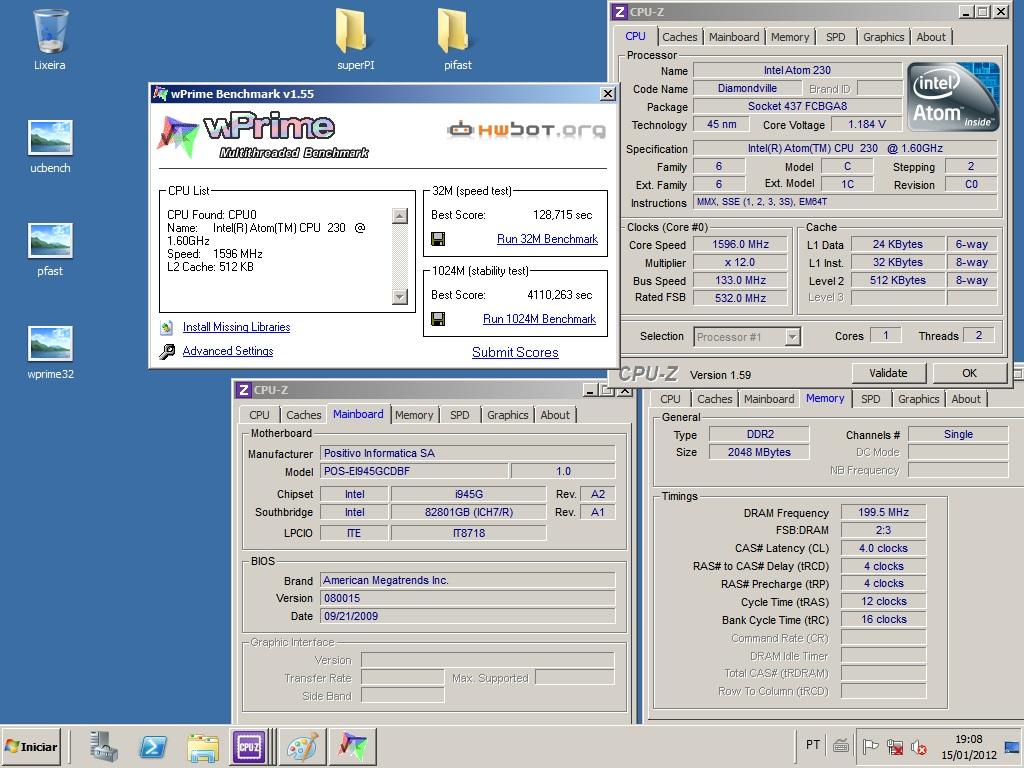This screenshot has height=768, width=1024.
Task: Click the Core Speed value 1596.0 MHz
Action: tap(741, 244)
